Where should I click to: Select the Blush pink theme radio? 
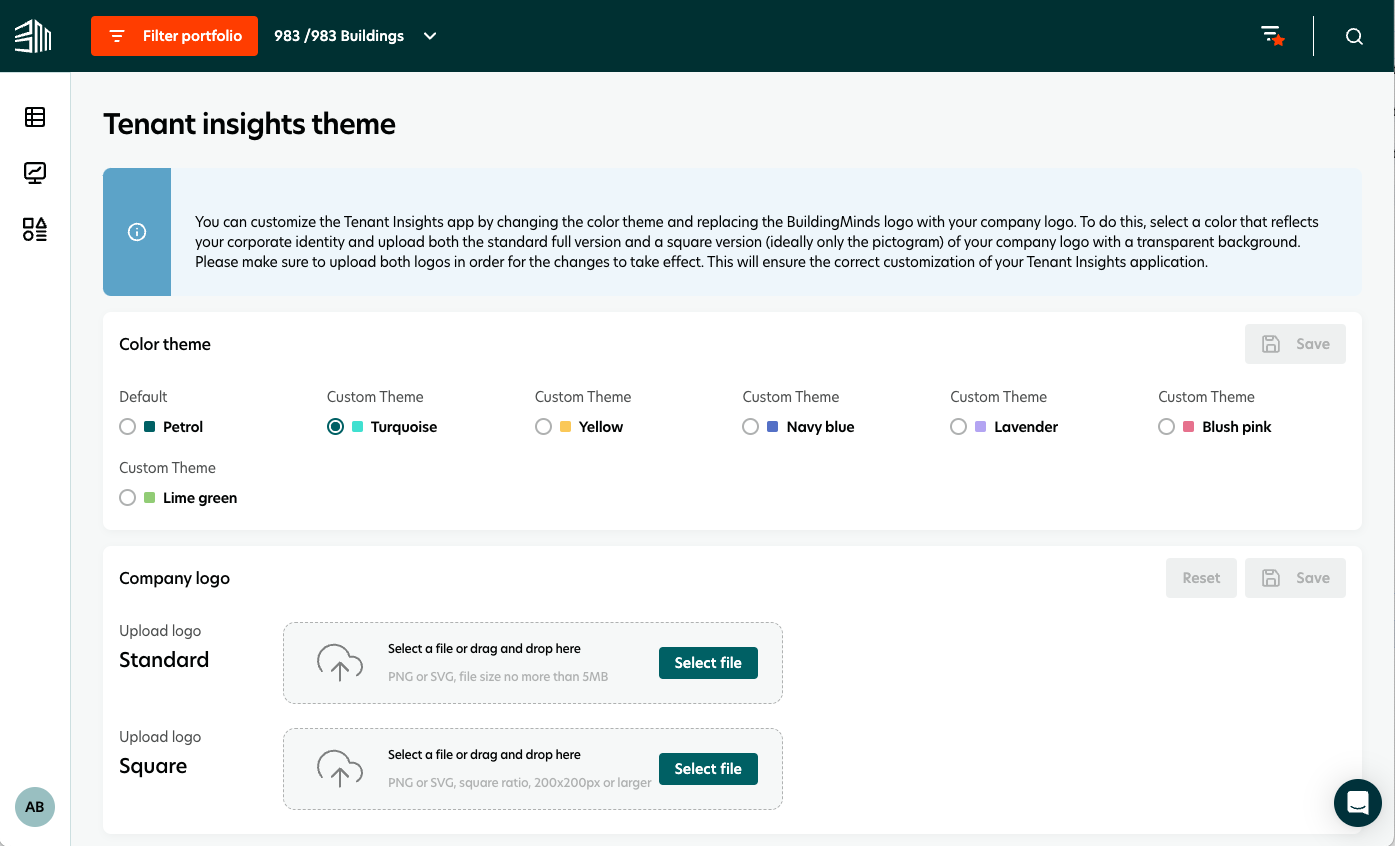pos(1167,427)
